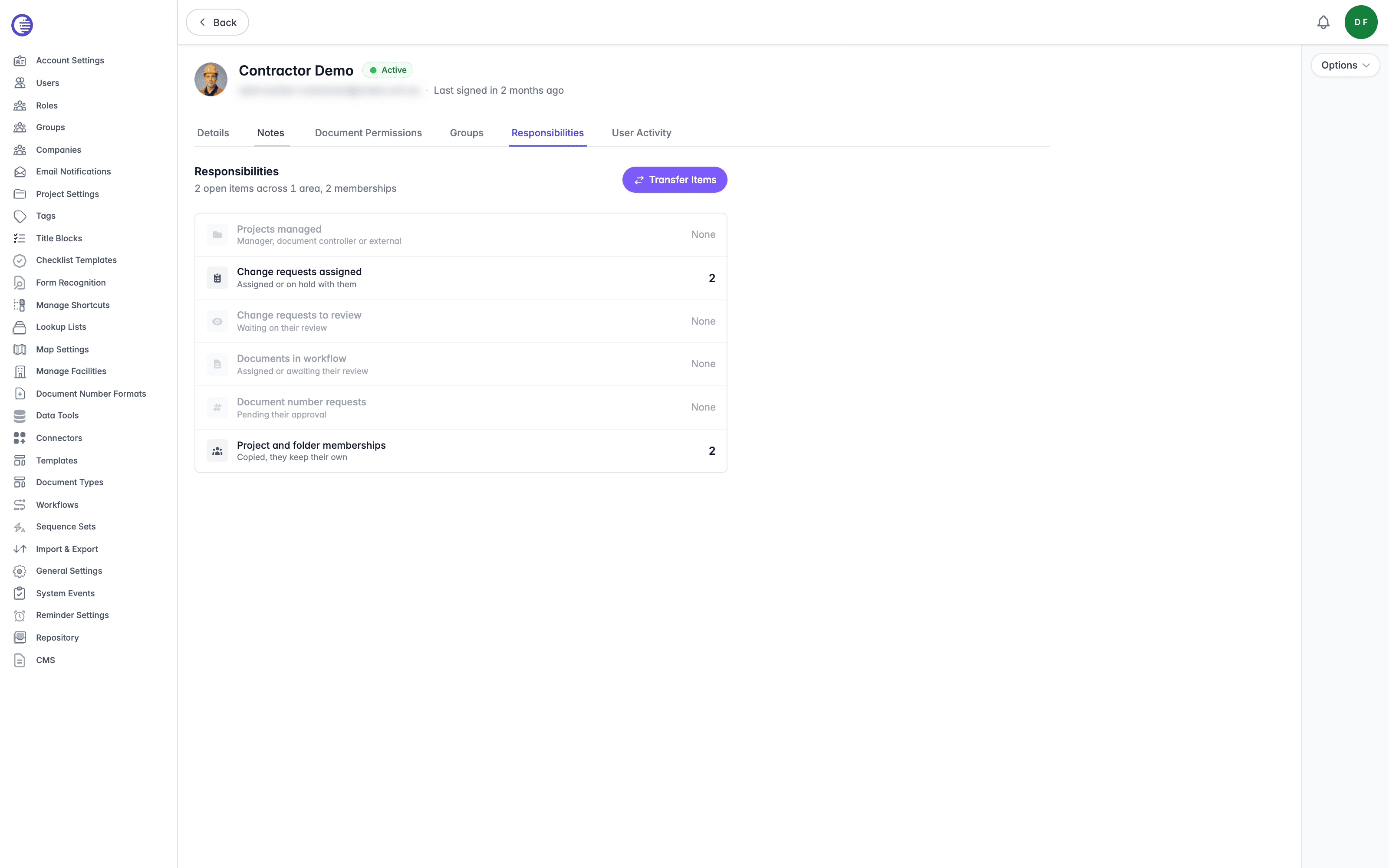Switch to the Details tab
The height and width of the screenshot is (868, 1389).
pyautogui.click(x=213, y=133)
